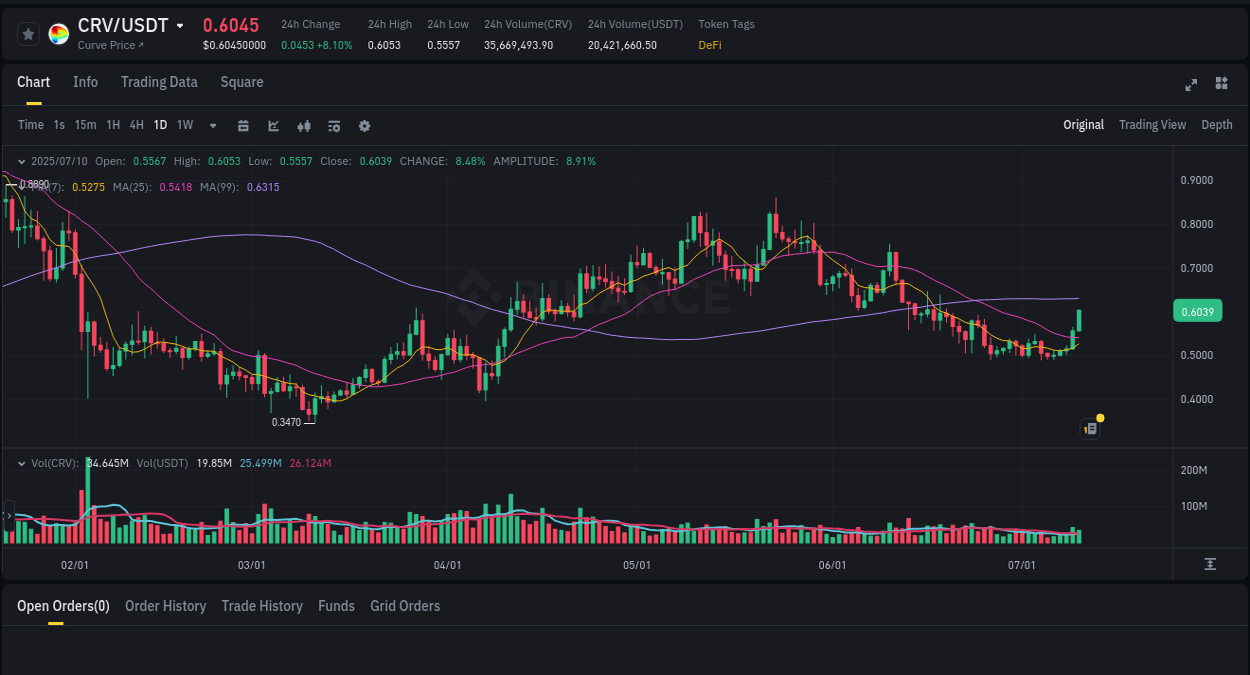Open the date range selector icon
The width and height of the screenshot is (1250, 675).
click(x=243, y=125)
